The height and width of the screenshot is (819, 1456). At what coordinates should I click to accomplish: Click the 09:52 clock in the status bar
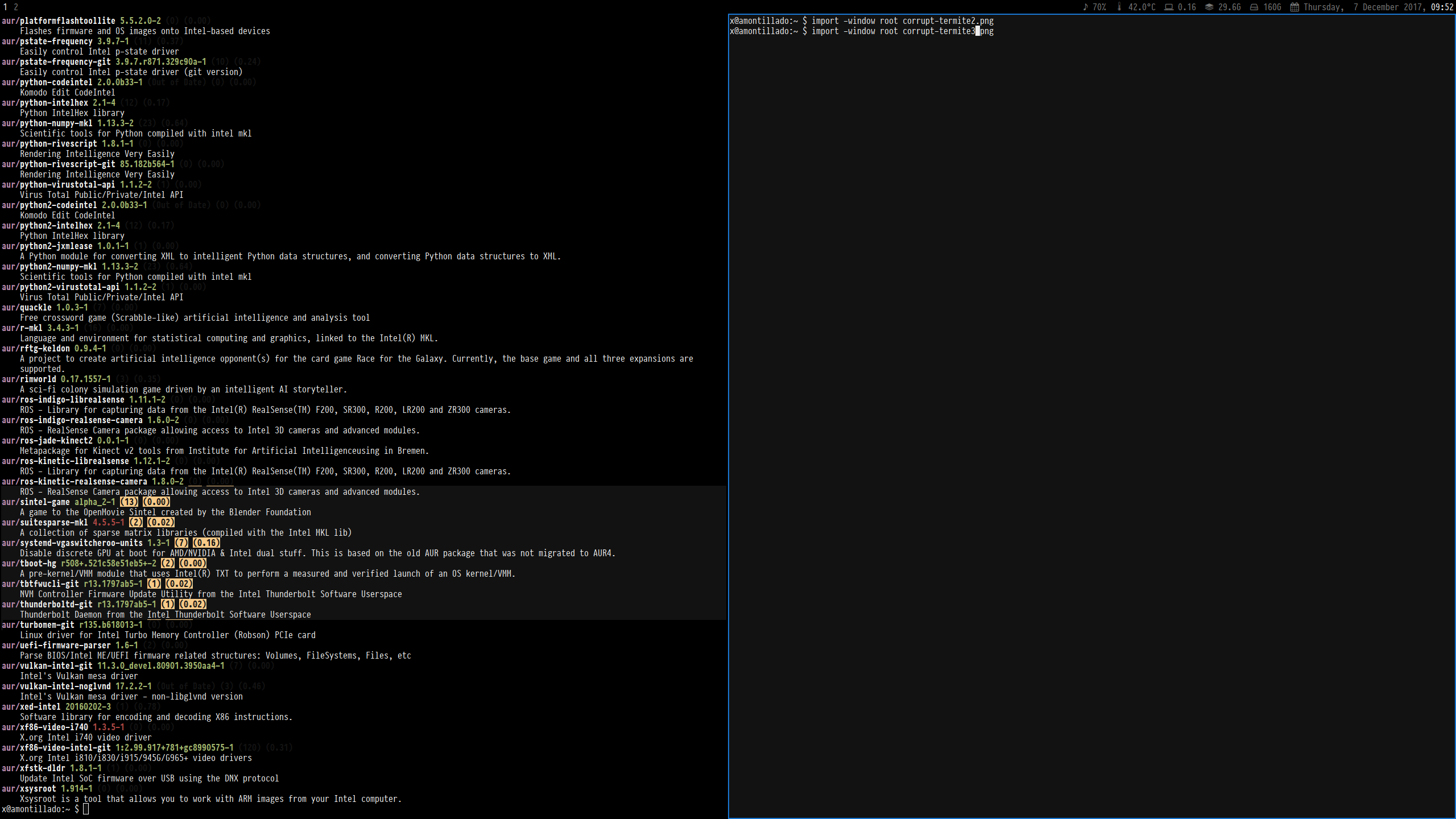click(1442, 7)
